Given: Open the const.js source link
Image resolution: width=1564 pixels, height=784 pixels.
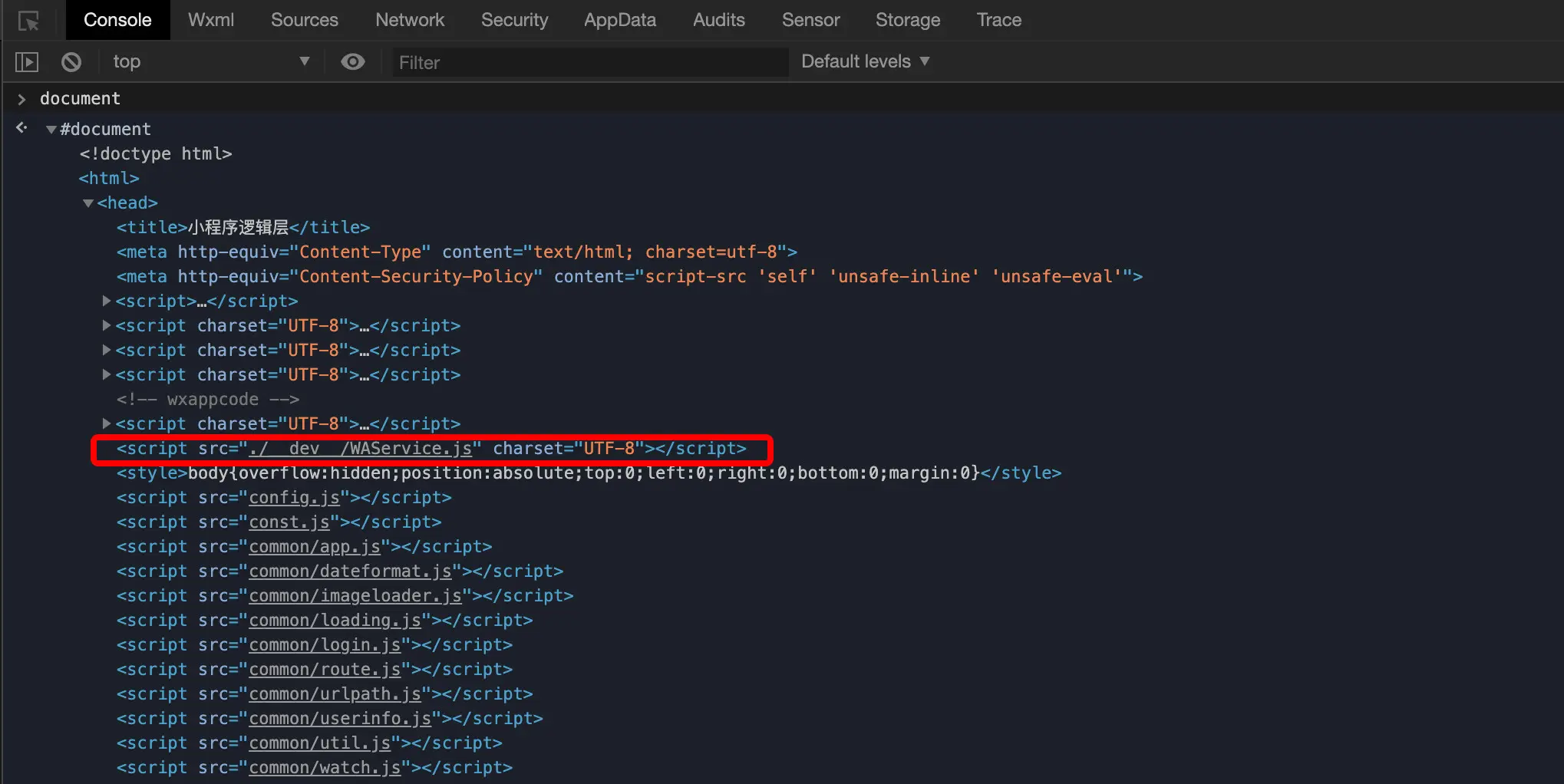Looking at the screenshot, I should click(289, 522).
